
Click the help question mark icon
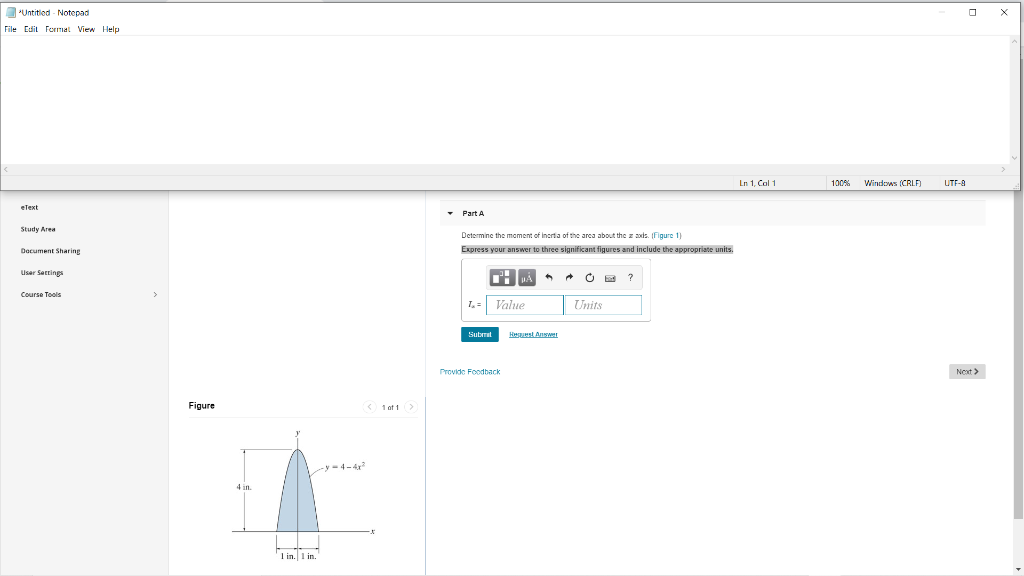(x=630, y=278)
